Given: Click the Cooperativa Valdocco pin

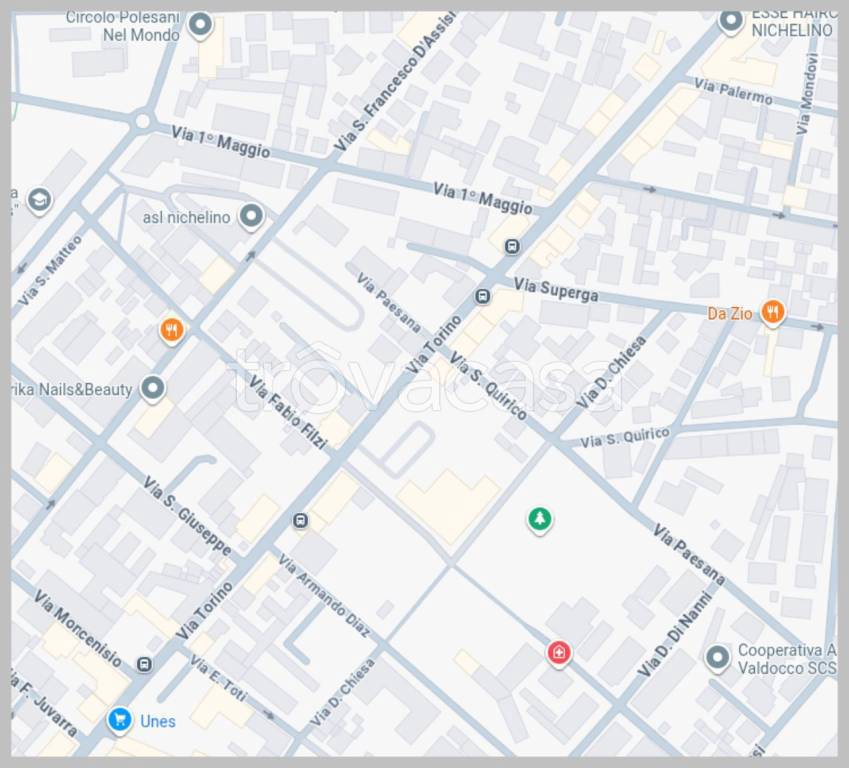Looking at the screenshot, I should (x=716, y=658).
